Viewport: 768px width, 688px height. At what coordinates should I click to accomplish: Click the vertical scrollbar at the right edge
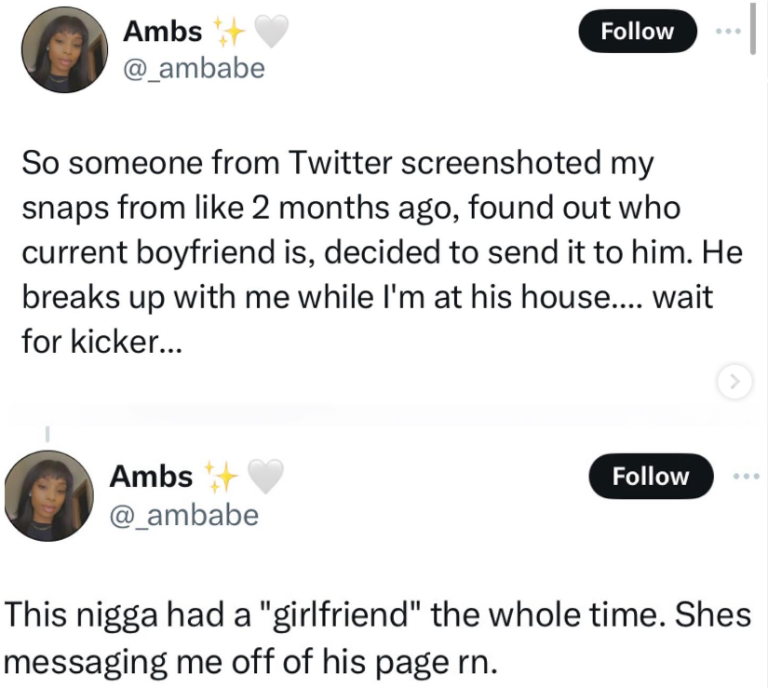point(753,30)
